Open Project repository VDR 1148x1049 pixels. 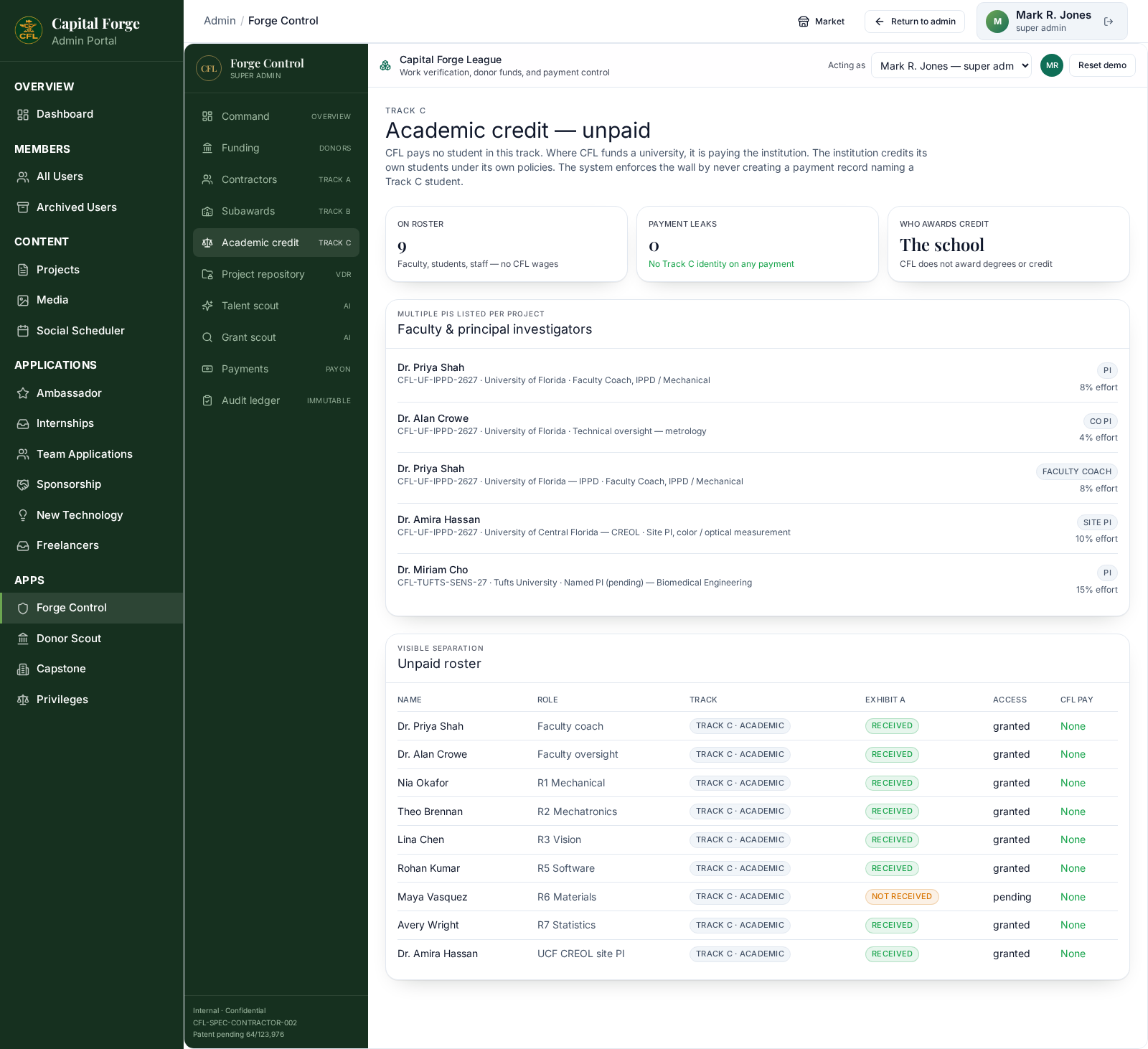tap(276, 274)
